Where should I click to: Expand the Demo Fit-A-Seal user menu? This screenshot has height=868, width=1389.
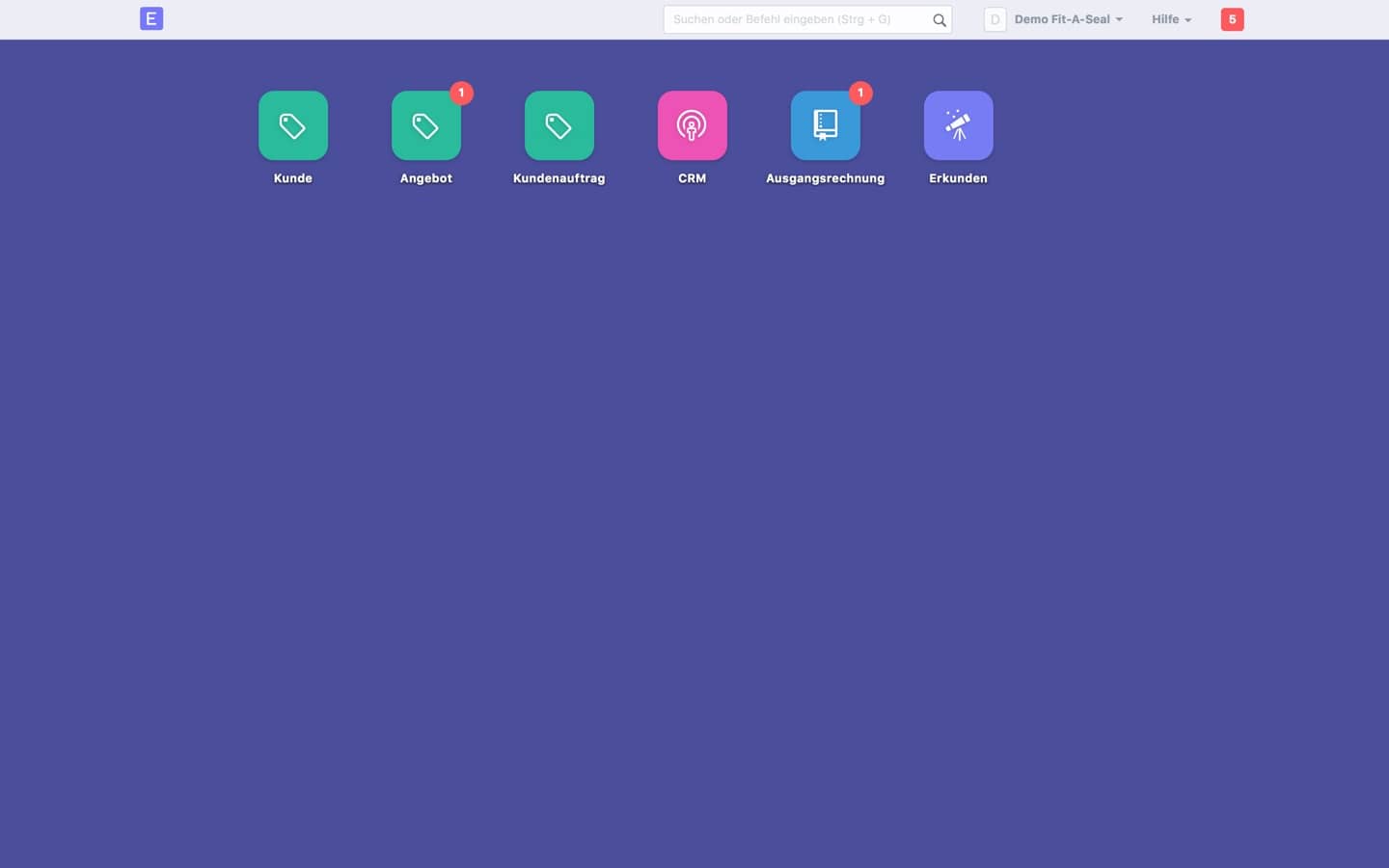pos(1068,19)
